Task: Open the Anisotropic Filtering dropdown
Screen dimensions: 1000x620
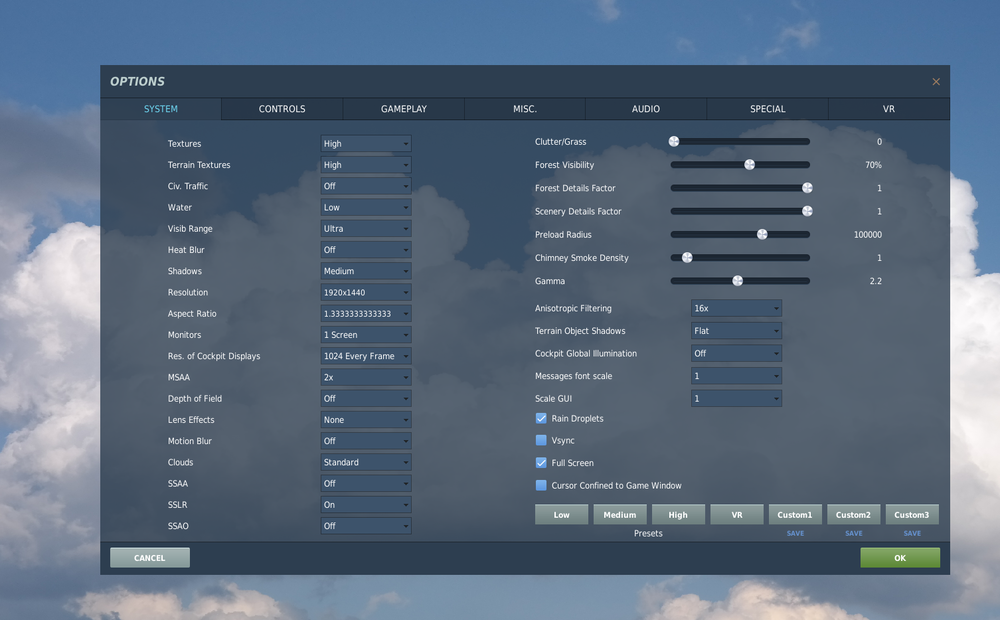Action: click(x=736, y=308)
